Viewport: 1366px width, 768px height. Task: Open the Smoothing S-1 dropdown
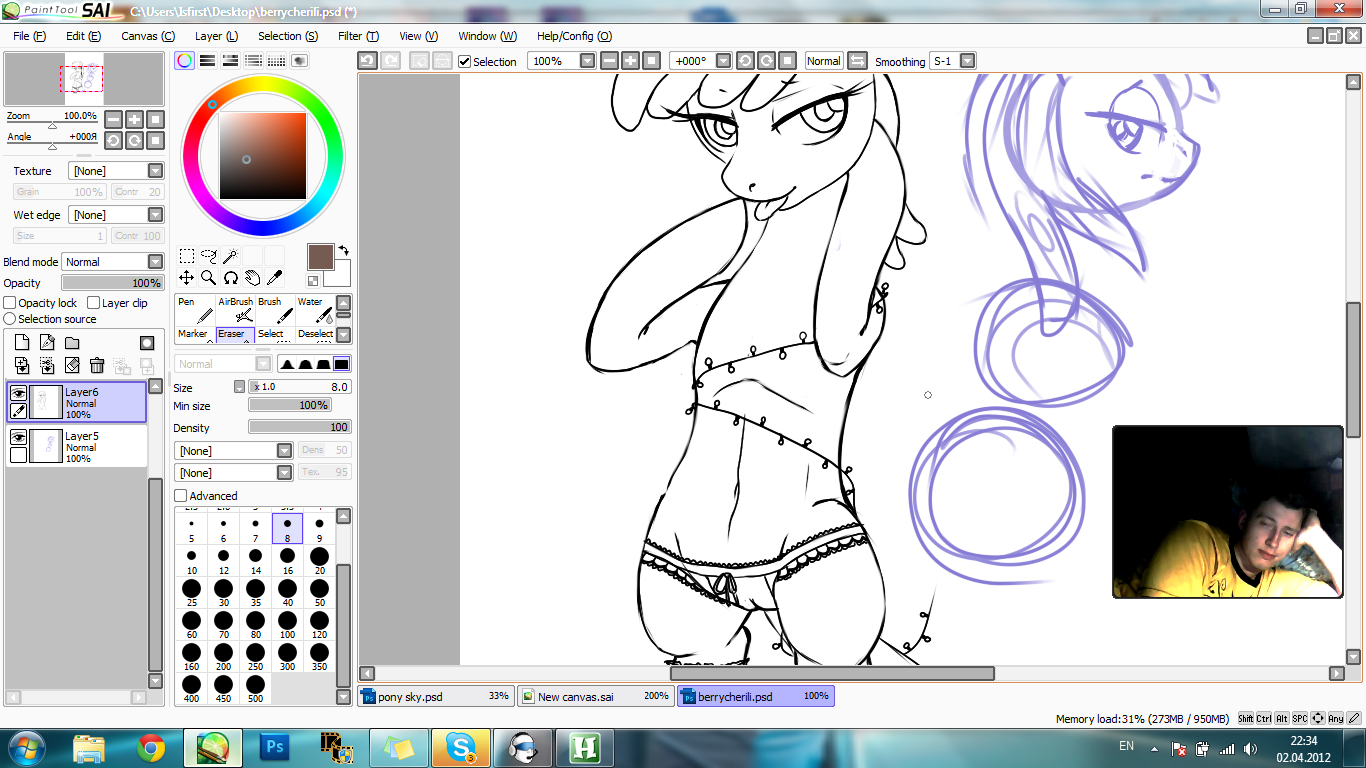click(967, 61)
